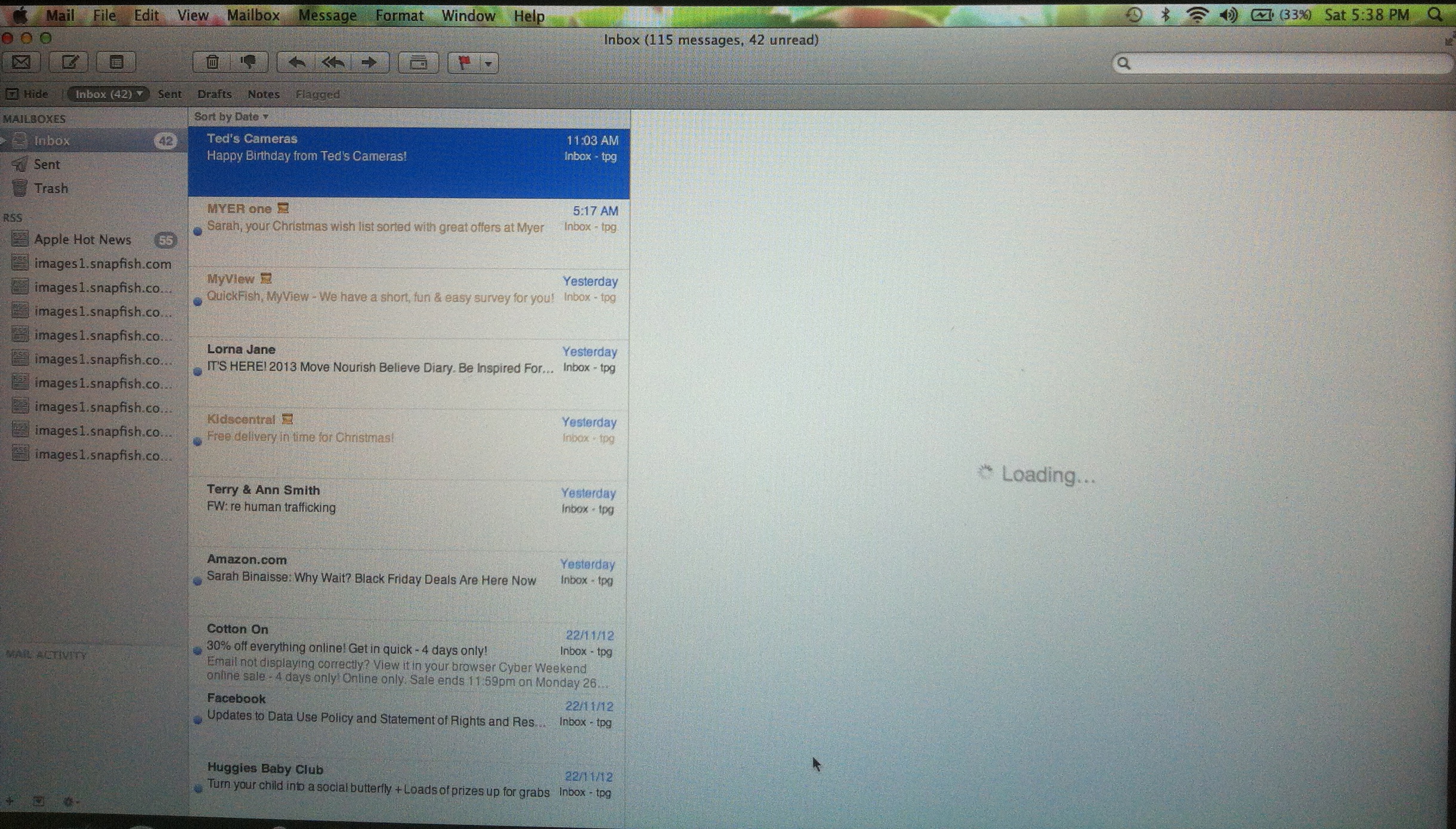Open the Inbox (42) mailbox dropdown

pos(108,94)
